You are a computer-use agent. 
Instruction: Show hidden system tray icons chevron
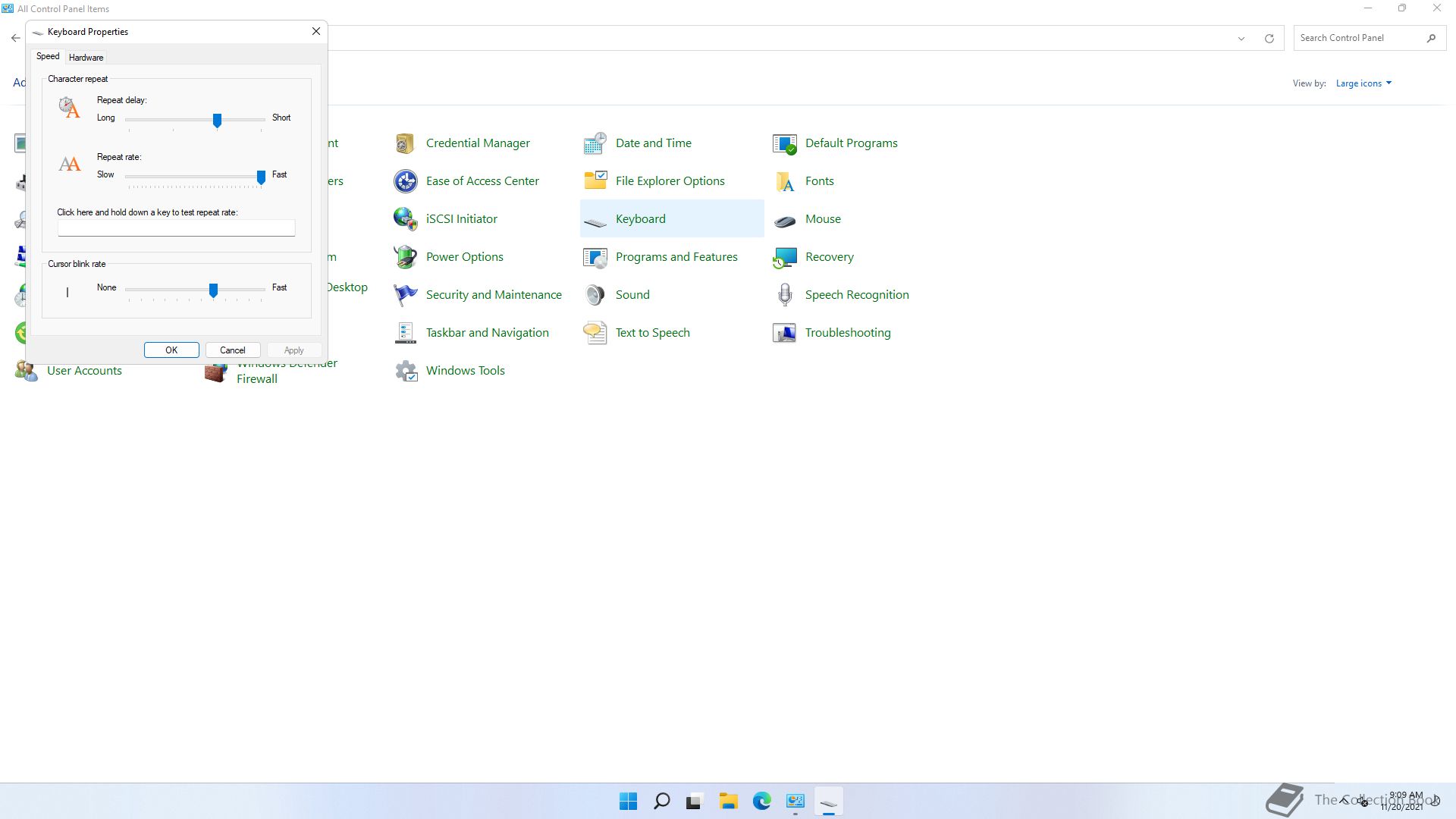pos(1344,801)
